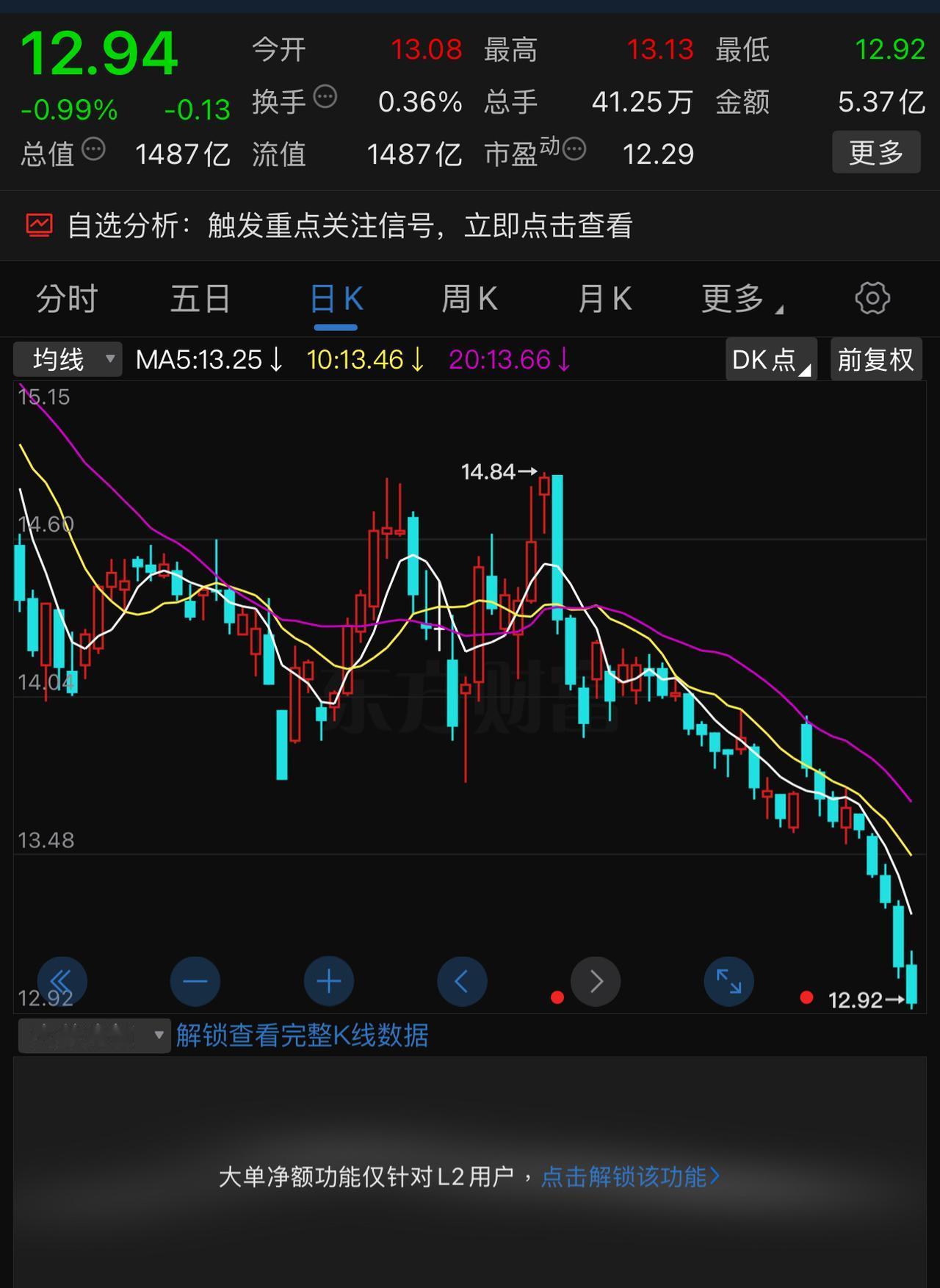The width and height of the screenshot is (940, 1288).
Task: Jump to earliest data with double-left arrow
Action: 62,981
